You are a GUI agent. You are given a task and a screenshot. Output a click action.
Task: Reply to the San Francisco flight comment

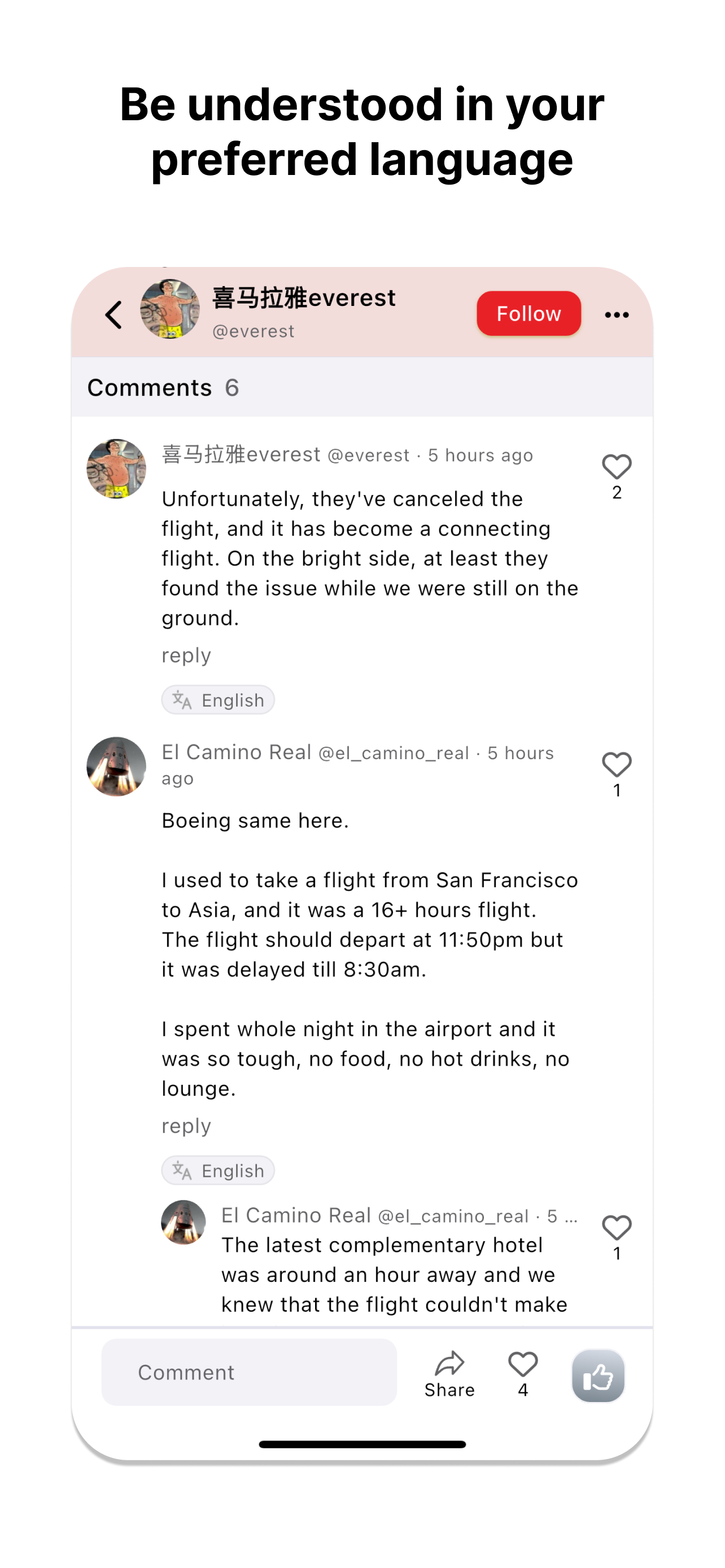(x=186, y=1126)
